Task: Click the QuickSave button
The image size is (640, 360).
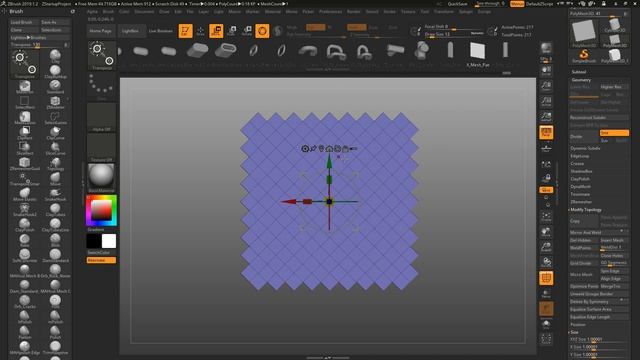Action: click(457, 4)
